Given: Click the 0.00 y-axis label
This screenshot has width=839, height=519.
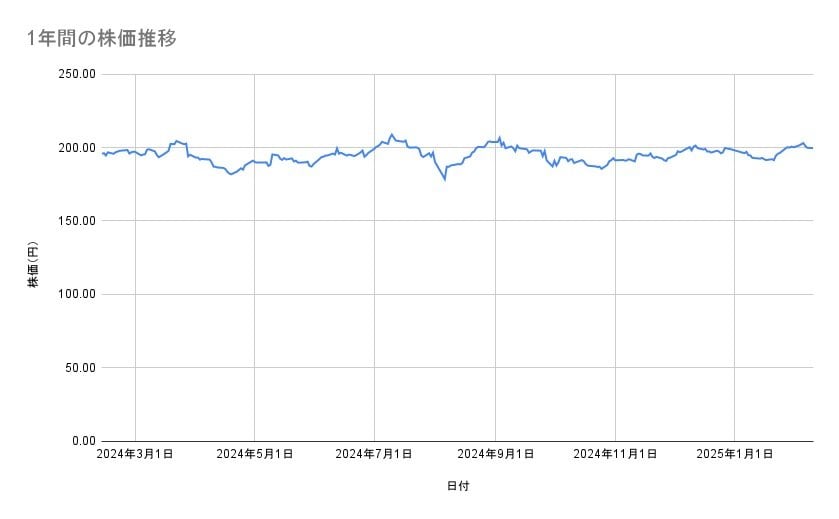Looking at the screenshot, I should (81, 441).
